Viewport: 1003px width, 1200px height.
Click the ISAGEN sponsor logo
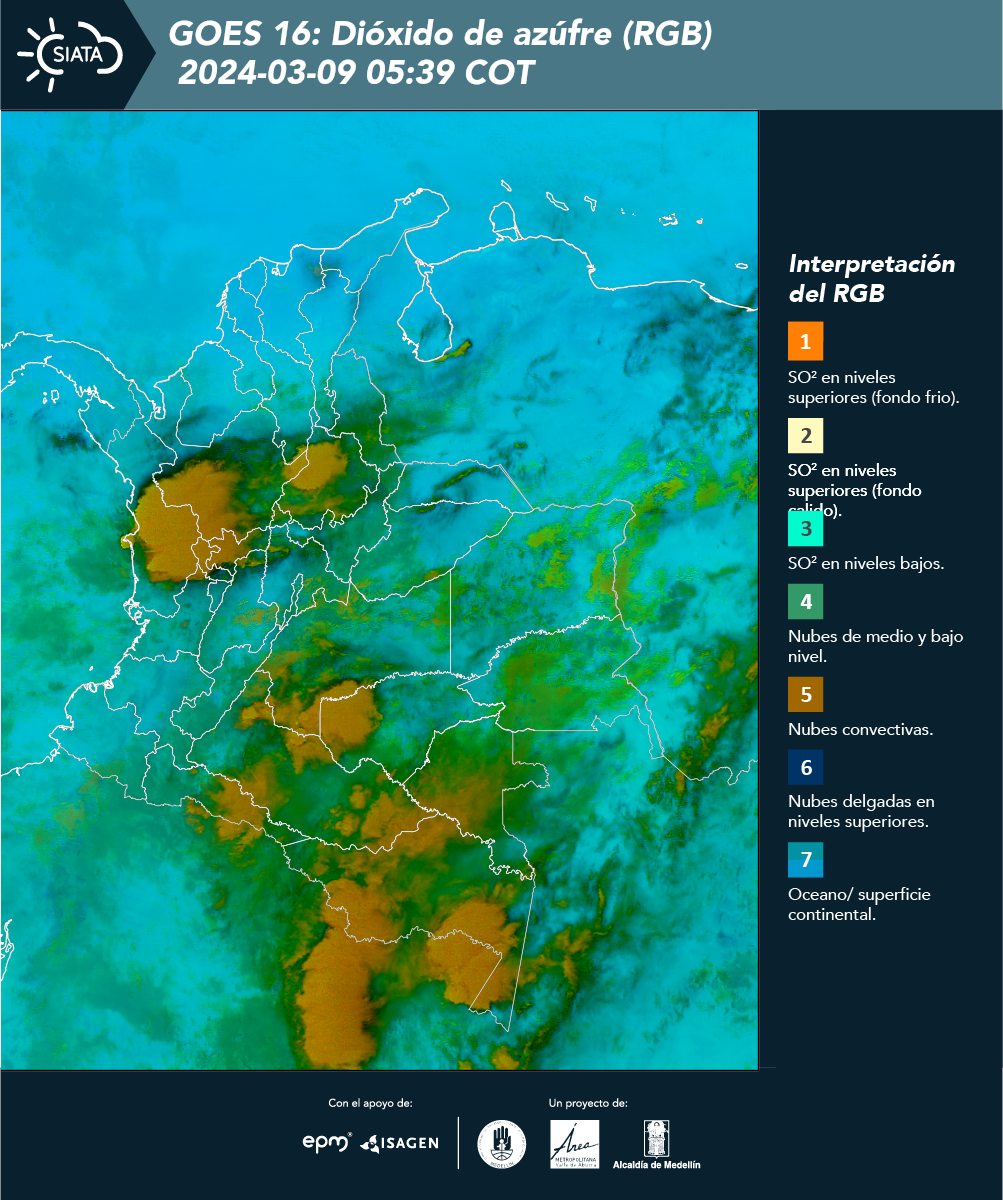coord(400,1143)
